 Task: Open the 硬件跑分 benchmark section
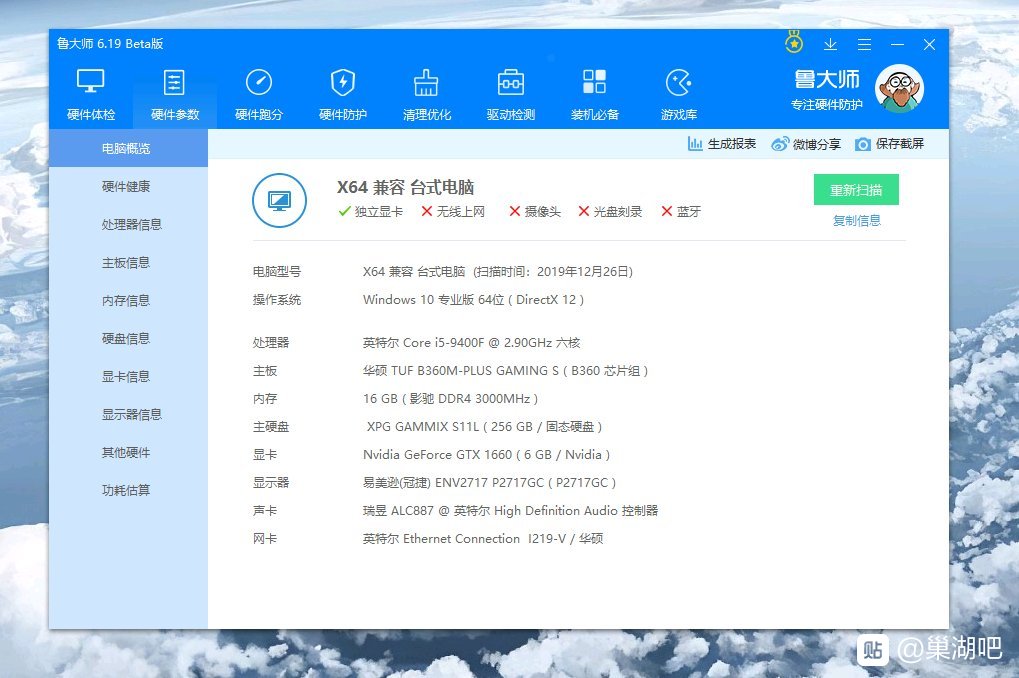(259, 95)
